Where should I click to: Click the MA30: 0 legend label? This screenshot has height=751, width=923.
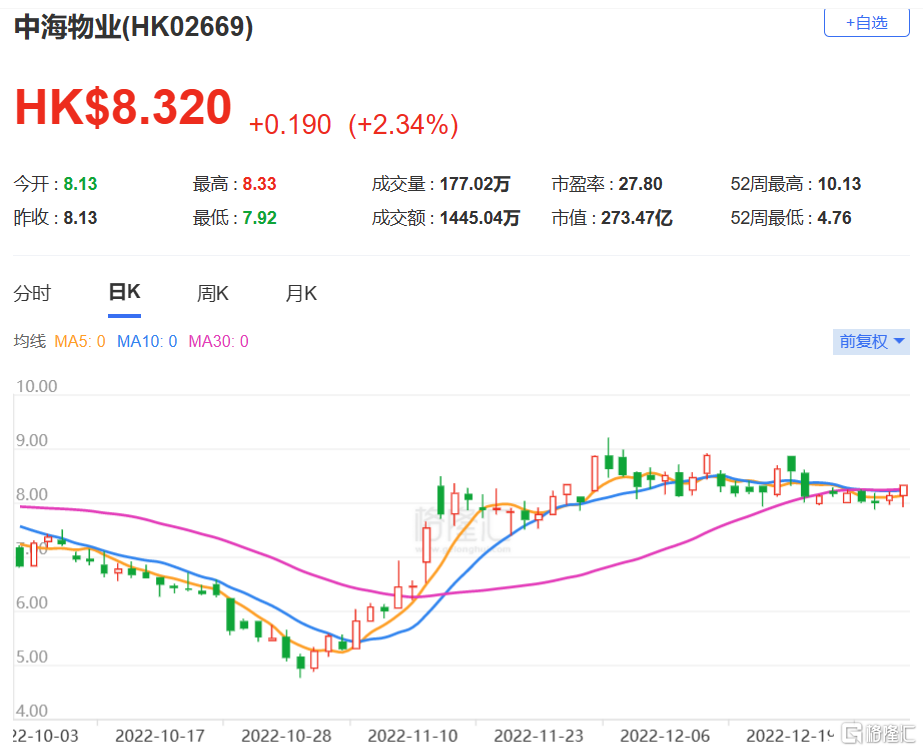tap(218, 341)
